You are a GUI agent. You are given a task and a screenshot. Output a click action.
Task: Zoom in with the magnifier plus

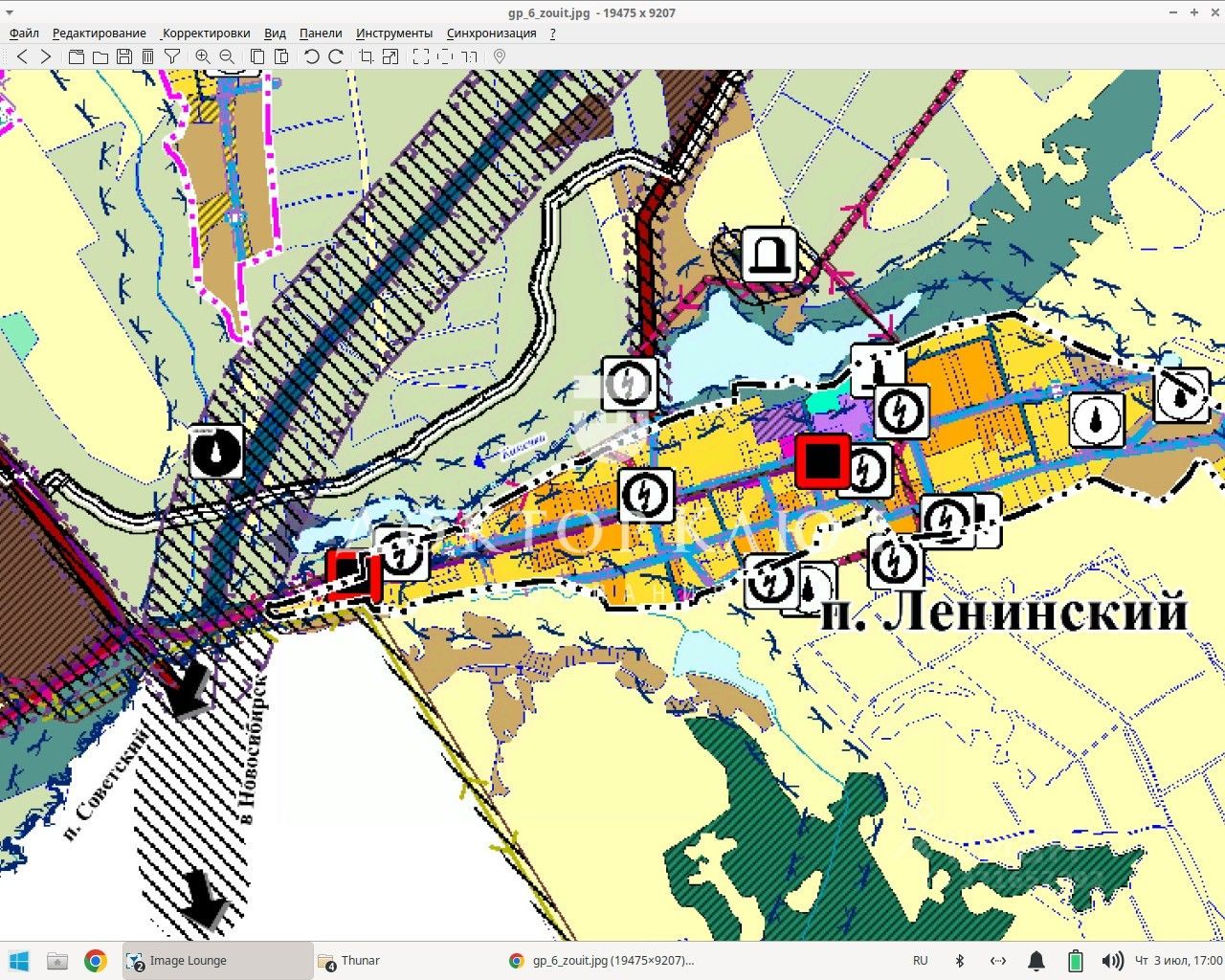(x=203, y=56)
